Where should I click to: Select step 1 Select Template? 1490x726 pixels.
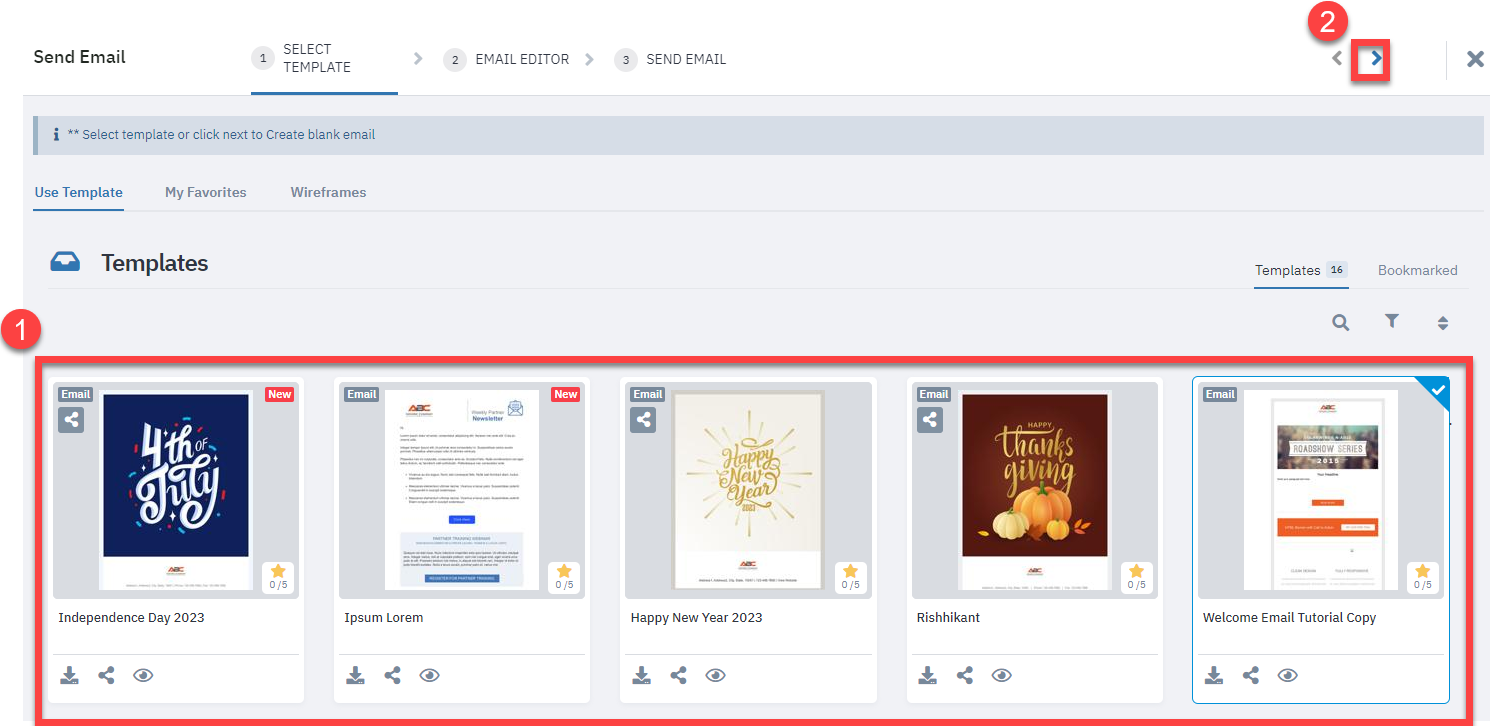pos(324,58)
